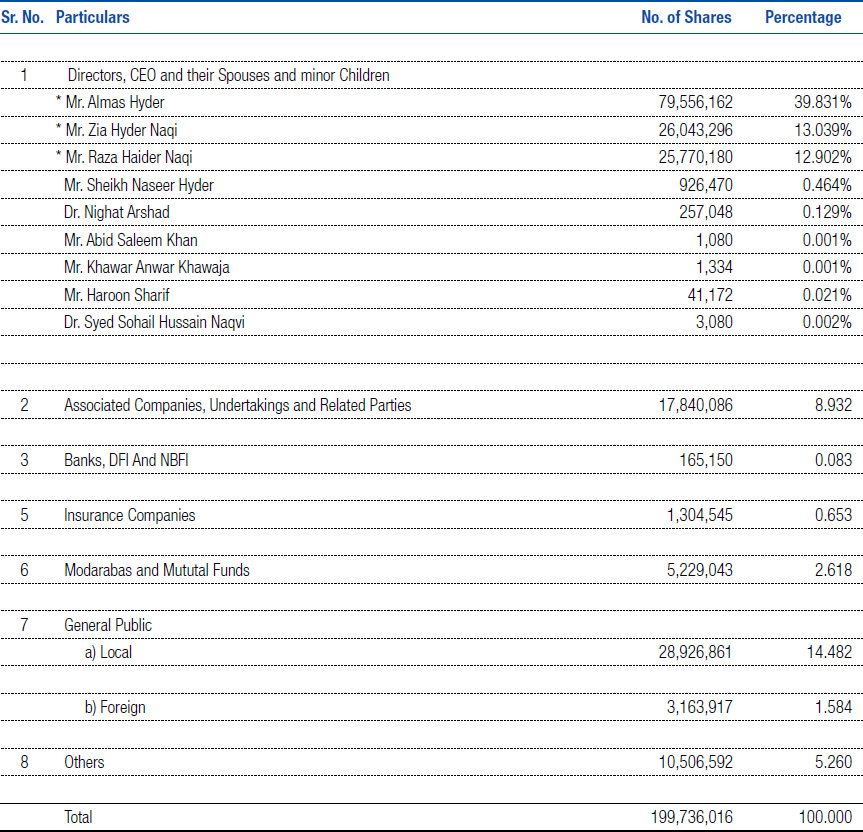Click total percentage 100.000
This screenshot has height=832, width=863.
pyautogui.click(x=825, y=818)
